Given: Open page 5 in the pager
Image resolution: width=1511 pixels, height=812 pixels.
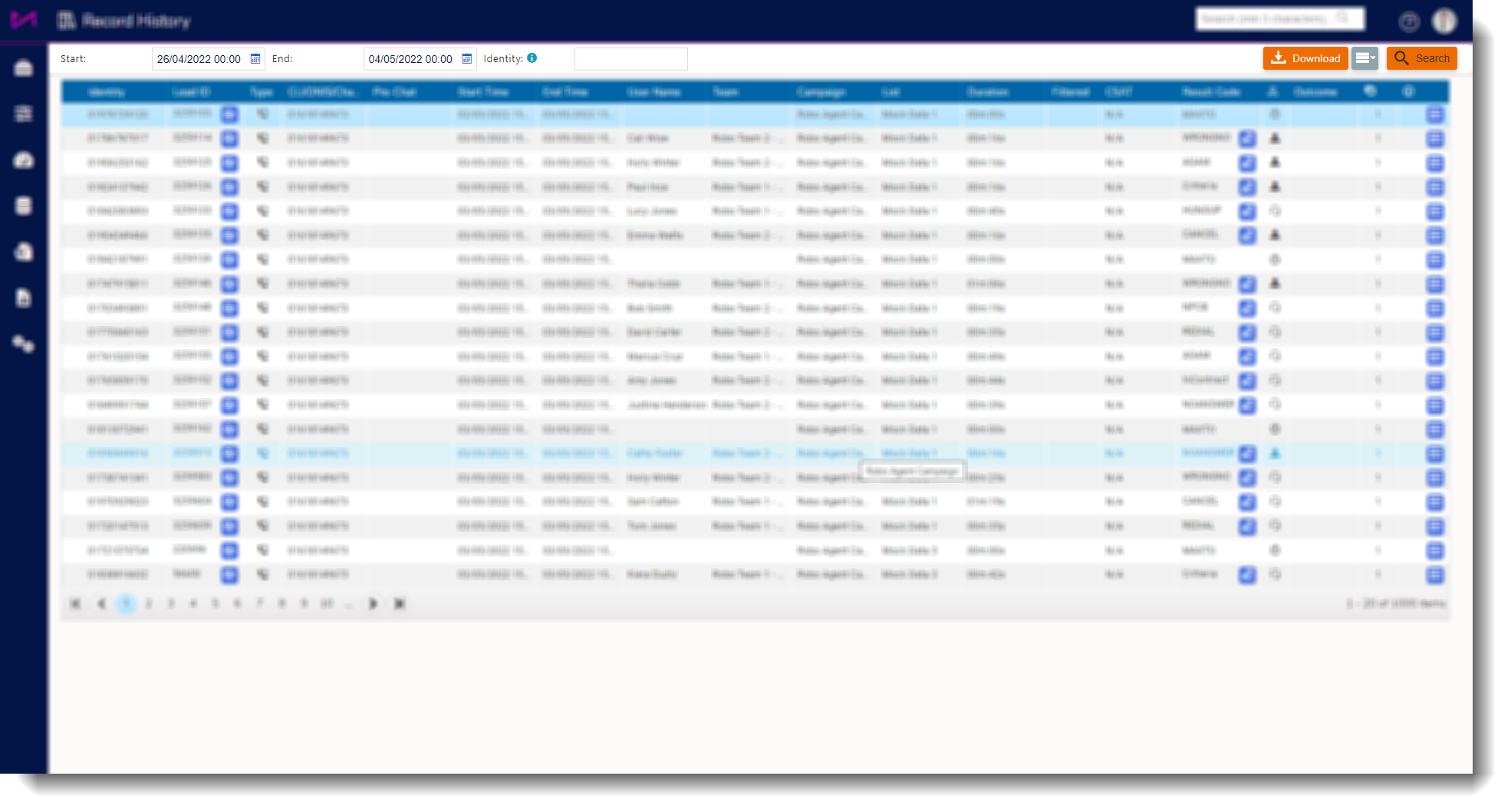Looking at the screenshot, I should tap(216, 604).
